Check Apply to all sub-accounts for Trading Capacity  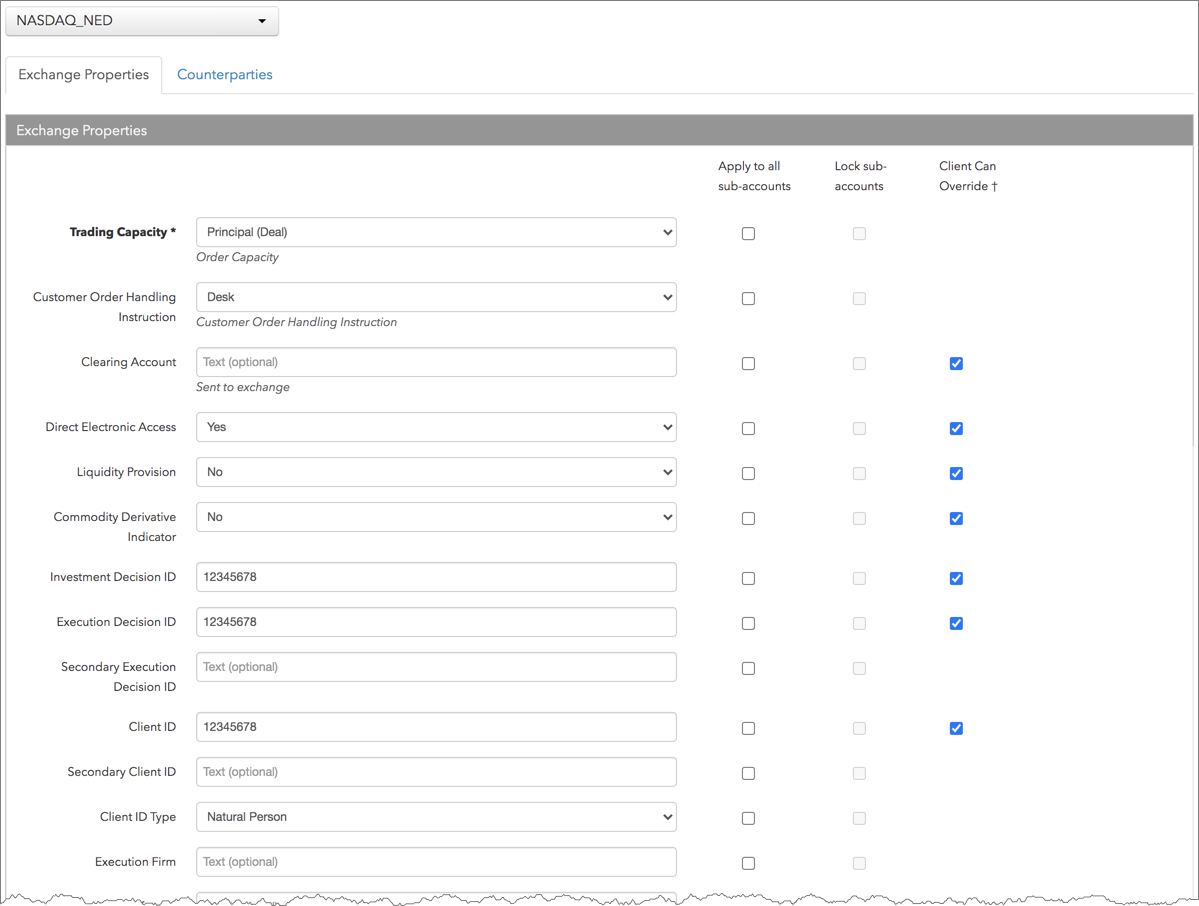coord(748,234)
